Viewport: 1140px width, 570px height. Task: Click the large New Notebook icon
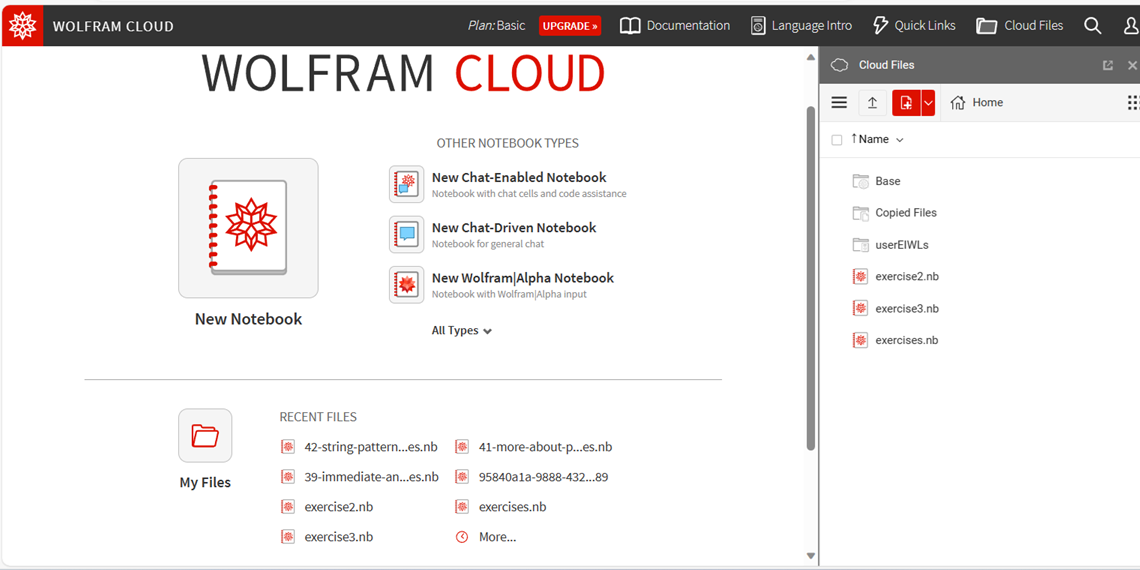(x=248, y=228)
